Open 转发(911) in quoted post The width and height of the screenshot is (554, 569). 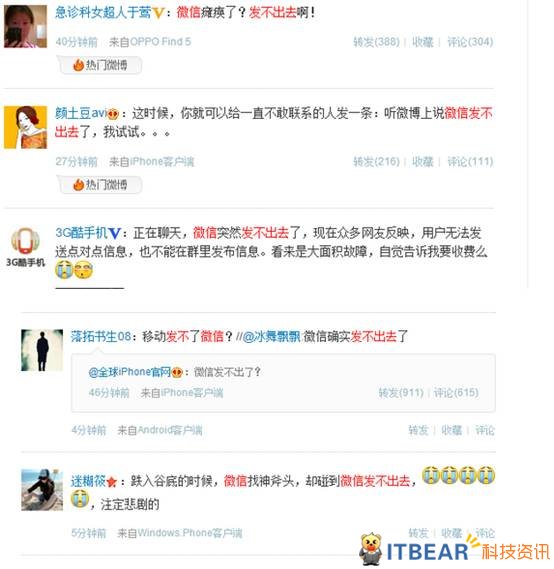[x=401, y=393]
